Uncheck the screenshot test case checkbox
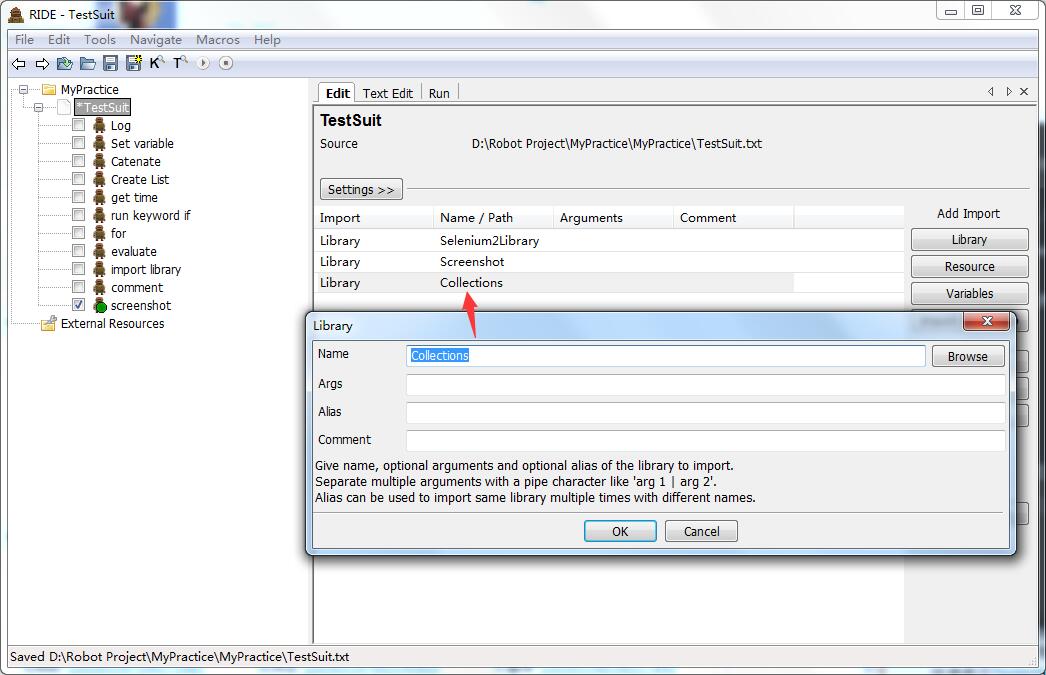The width and height of the screenshot is (1046, 675). tap(78, 305)
